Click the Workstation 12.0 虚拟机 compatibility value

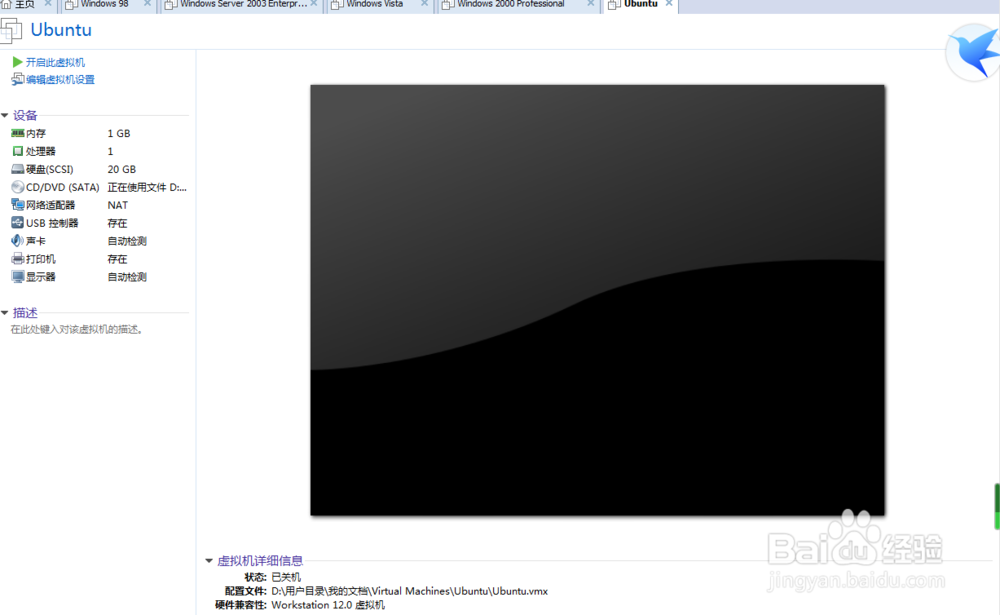[x=328, y=605]
